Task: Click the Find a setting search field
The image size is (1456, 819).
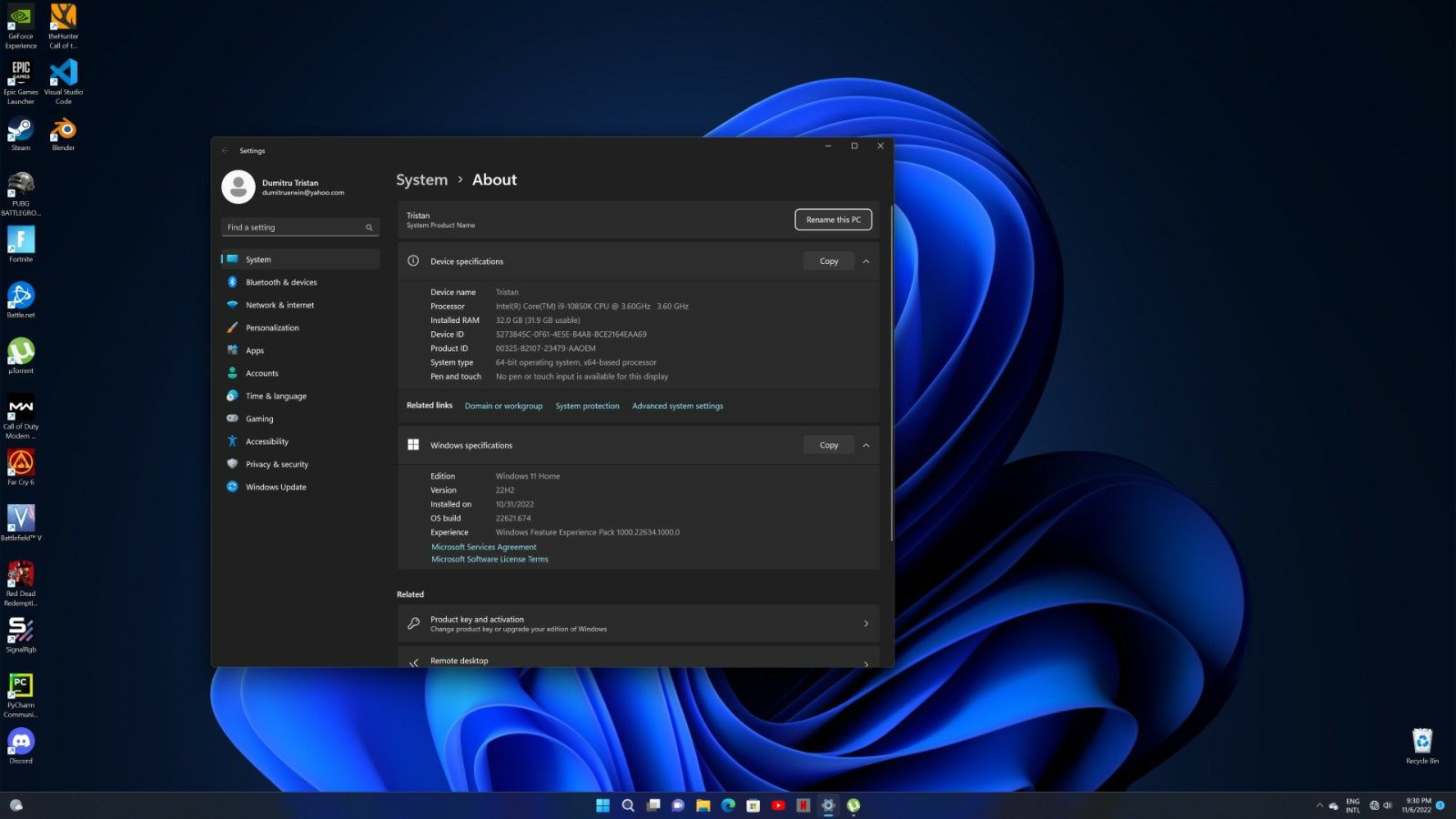Action: pyautogui.click(x=299, y=227)
